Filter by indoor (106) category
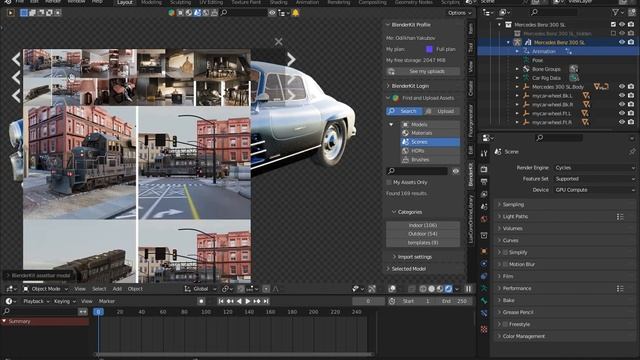 423,225
